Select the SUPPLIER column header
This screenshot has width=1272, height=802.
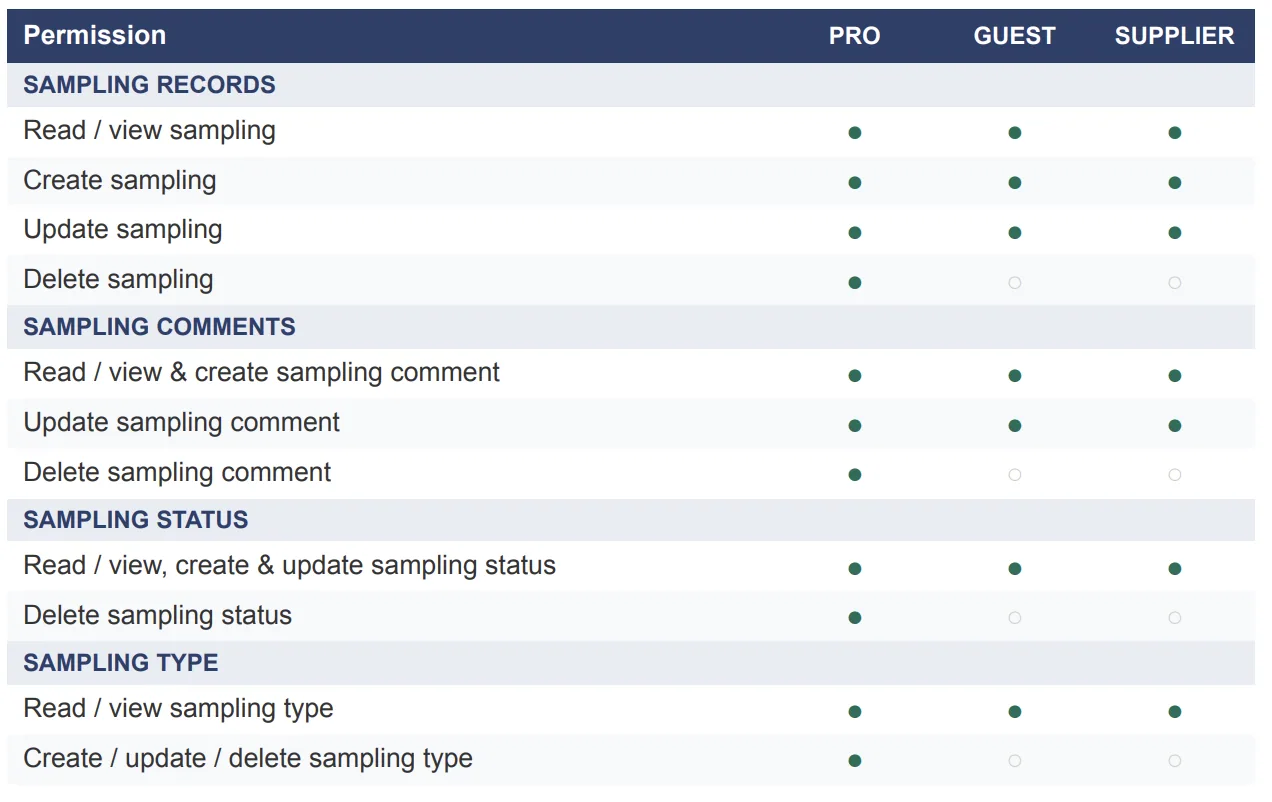pos(1174,36)
